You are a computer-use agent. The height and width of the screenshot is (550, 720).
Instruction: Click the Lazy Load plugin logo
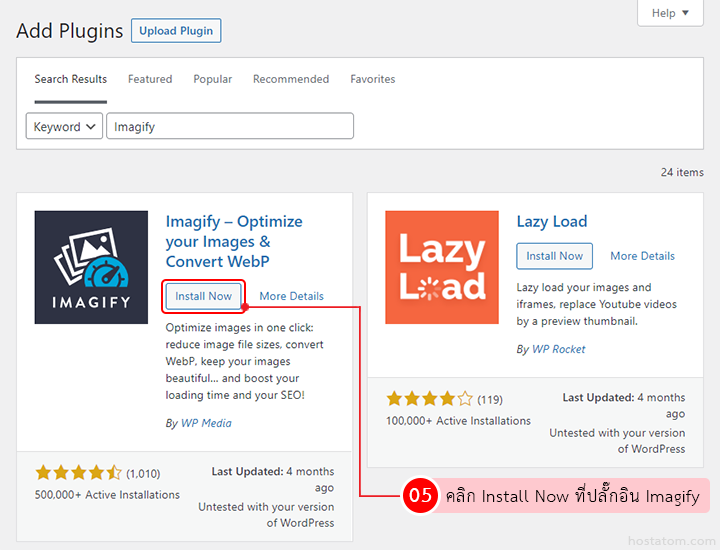pos(441,267)
